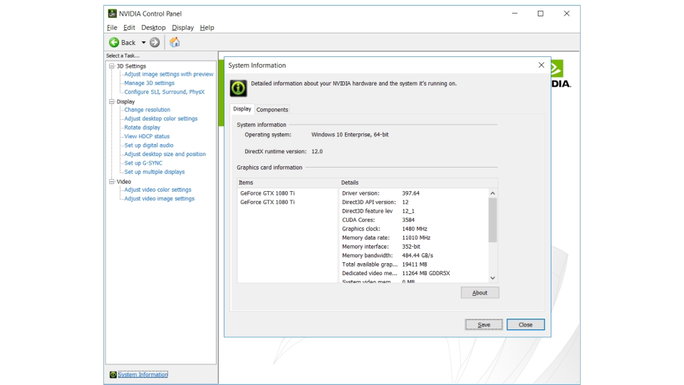Click the System Information link
The image size is (684, 385).
click(143, 375)
